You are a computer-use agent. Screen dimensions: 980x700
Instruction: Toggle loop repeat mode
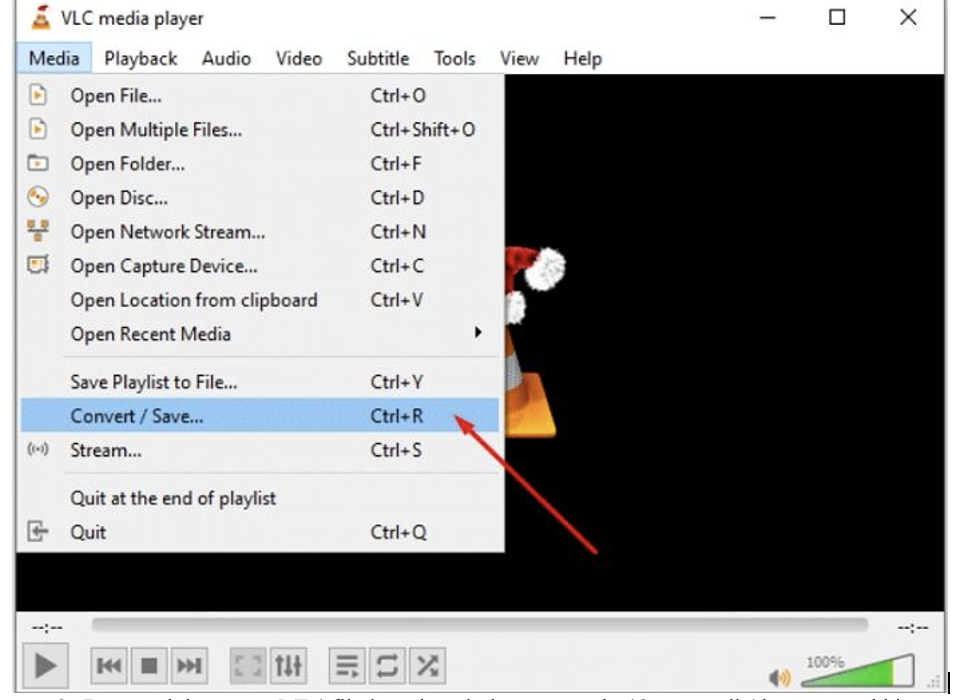[x=386, y=665]
